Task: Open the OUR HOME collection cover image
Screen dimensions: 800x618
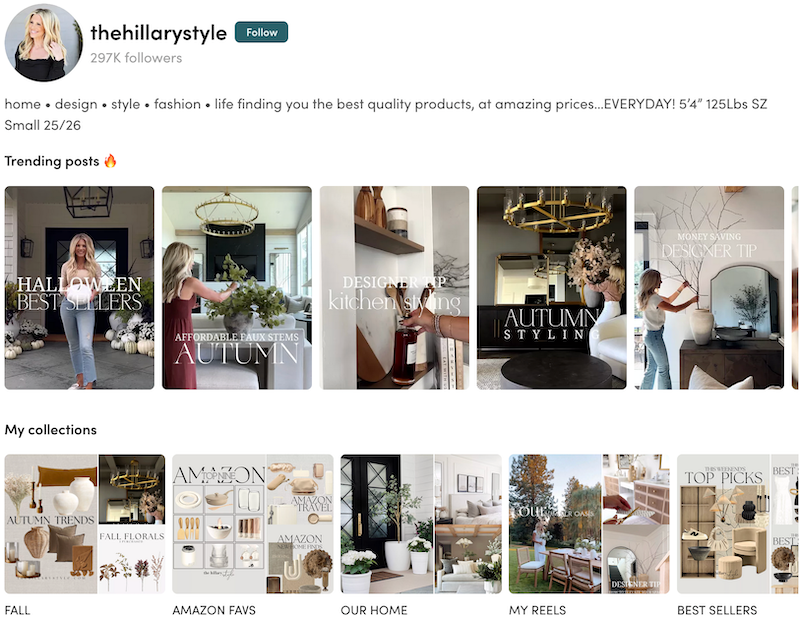Action: click(421, 524)
